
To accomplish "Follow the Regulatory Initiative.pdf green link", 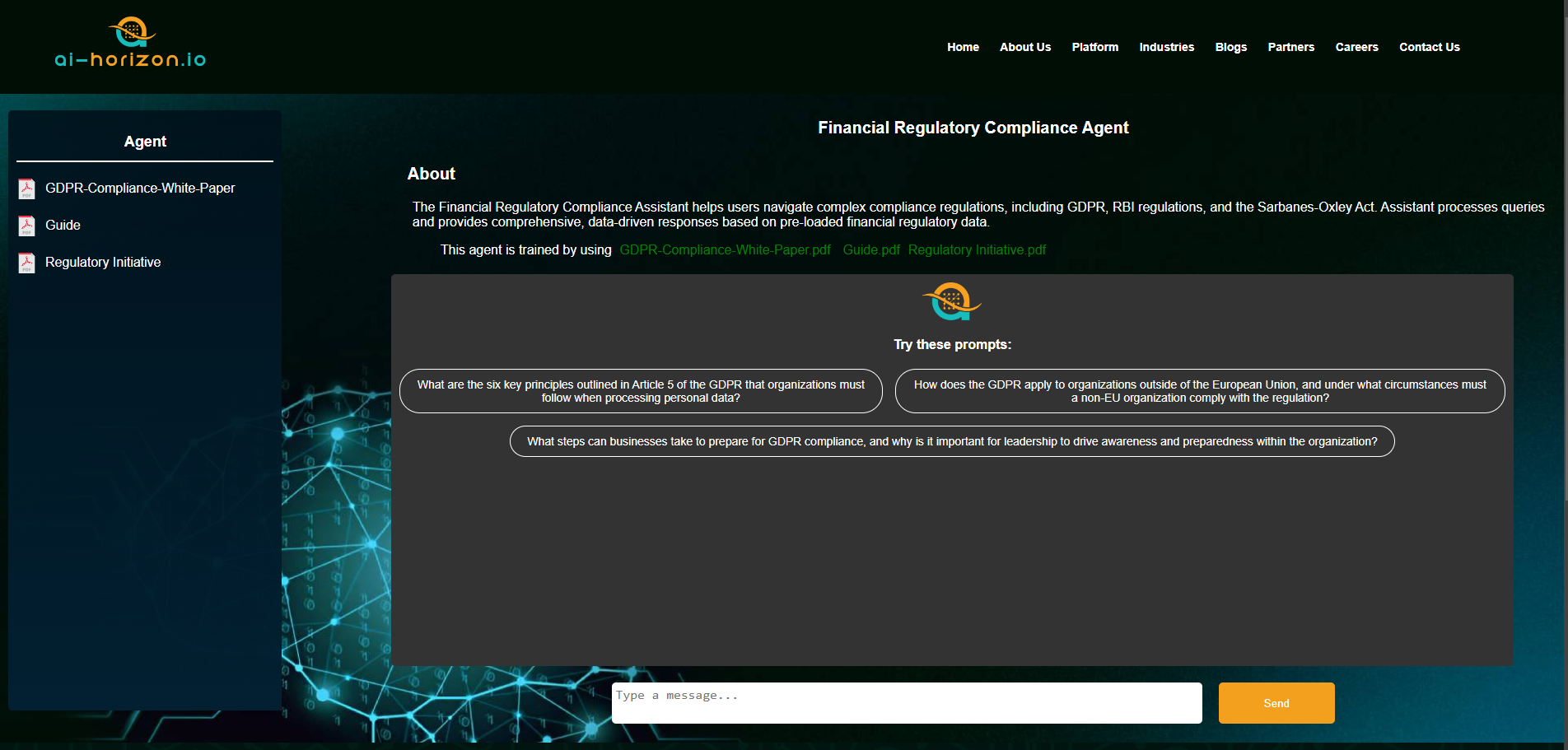I will [x=977, y=250].
